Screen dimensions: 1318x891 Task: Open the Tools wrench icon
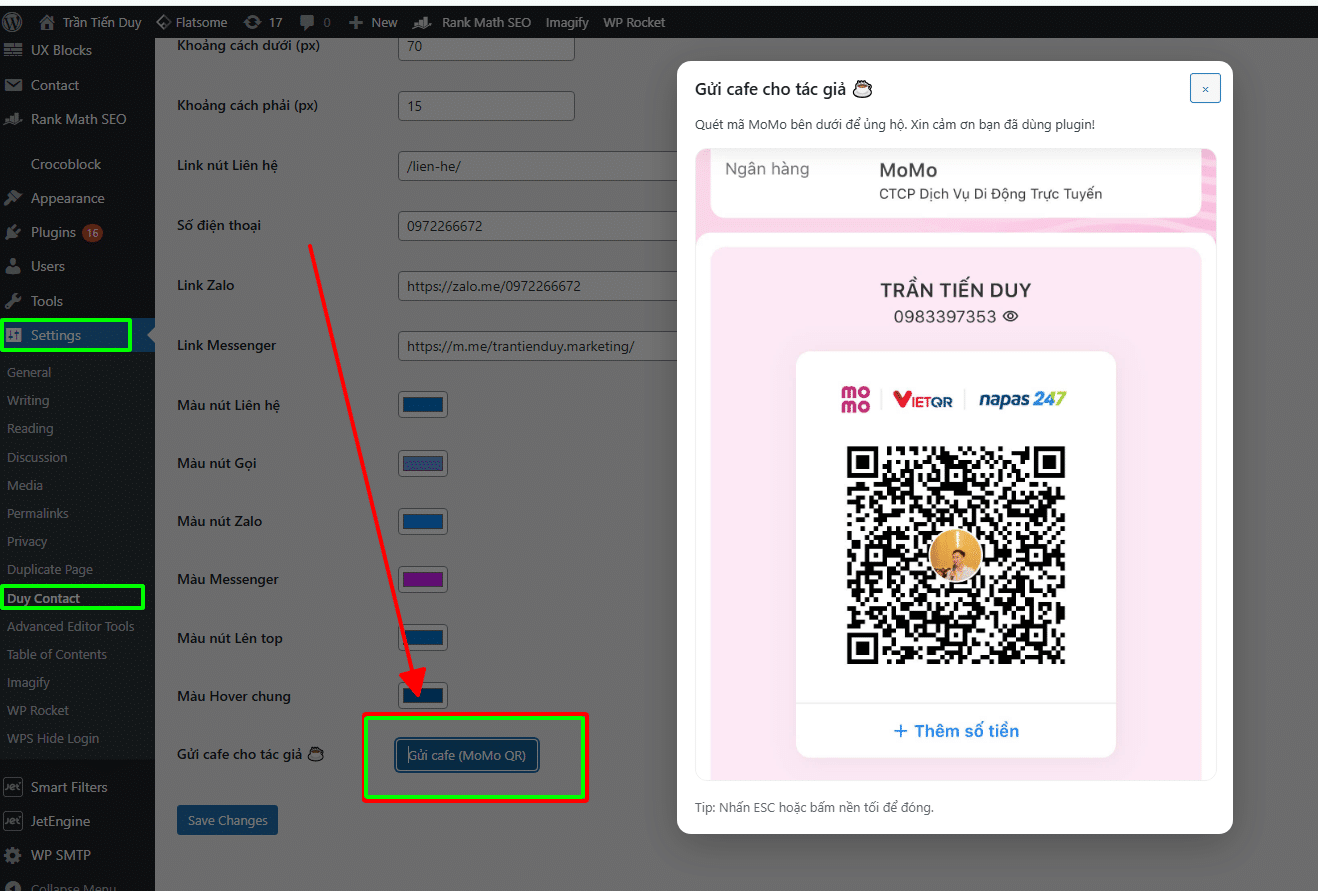pyautogui.click(x=14, y=301)
